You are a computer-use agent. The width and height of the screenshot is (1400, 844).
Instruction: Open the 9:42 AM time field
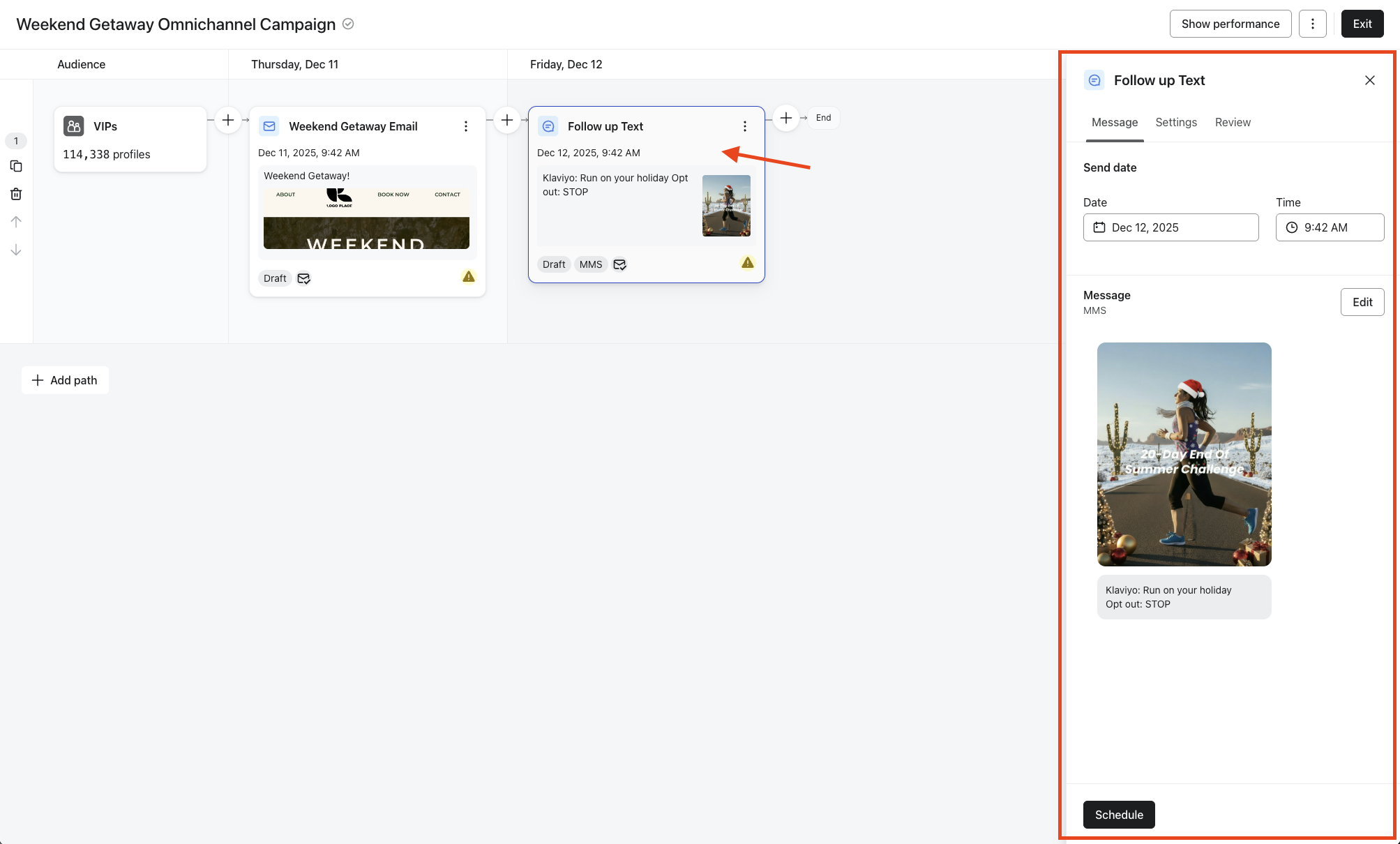[1330, 227]
